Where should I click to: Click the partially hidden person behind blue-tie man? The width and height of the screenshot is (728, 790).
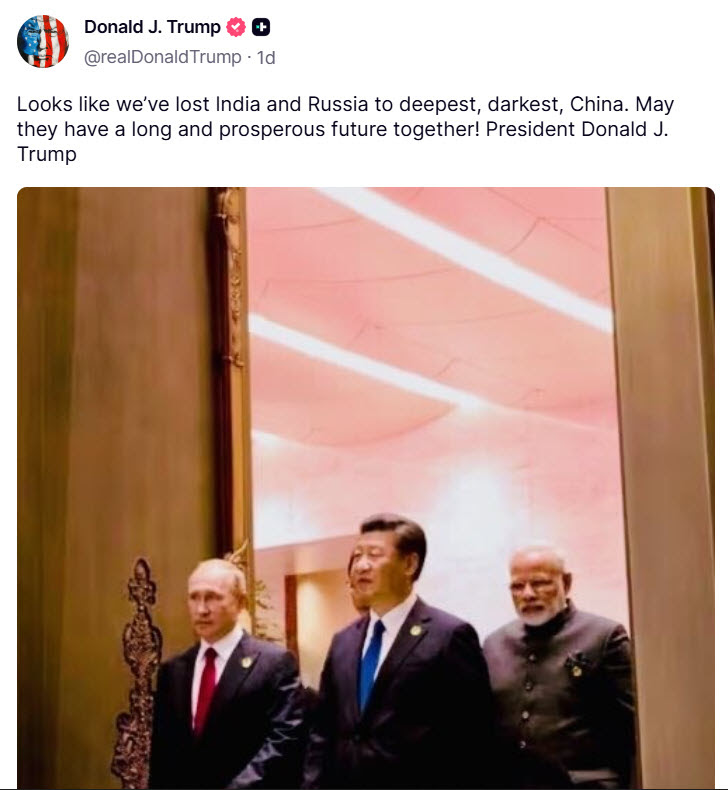[359, 587]
